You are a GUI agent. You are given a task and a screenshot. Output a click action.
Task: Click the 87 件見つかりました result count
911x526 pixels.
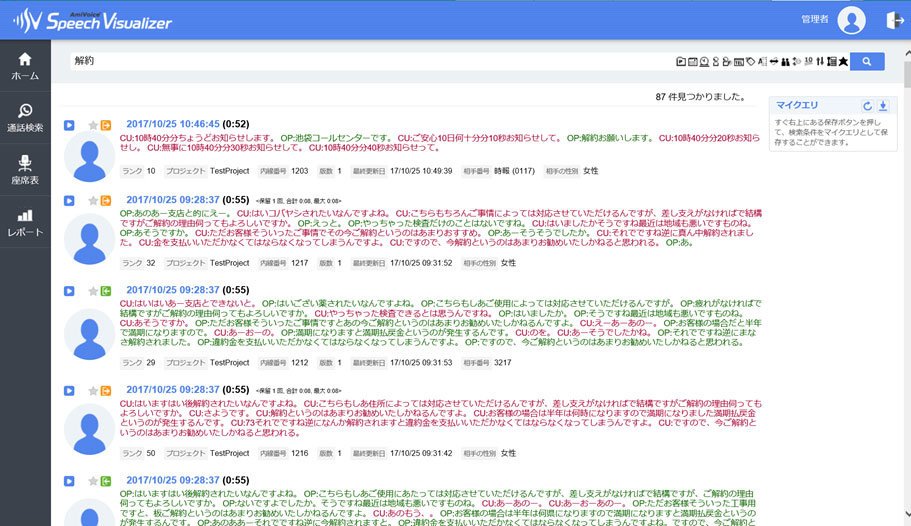pyautogui.click(x=700, y=97)
